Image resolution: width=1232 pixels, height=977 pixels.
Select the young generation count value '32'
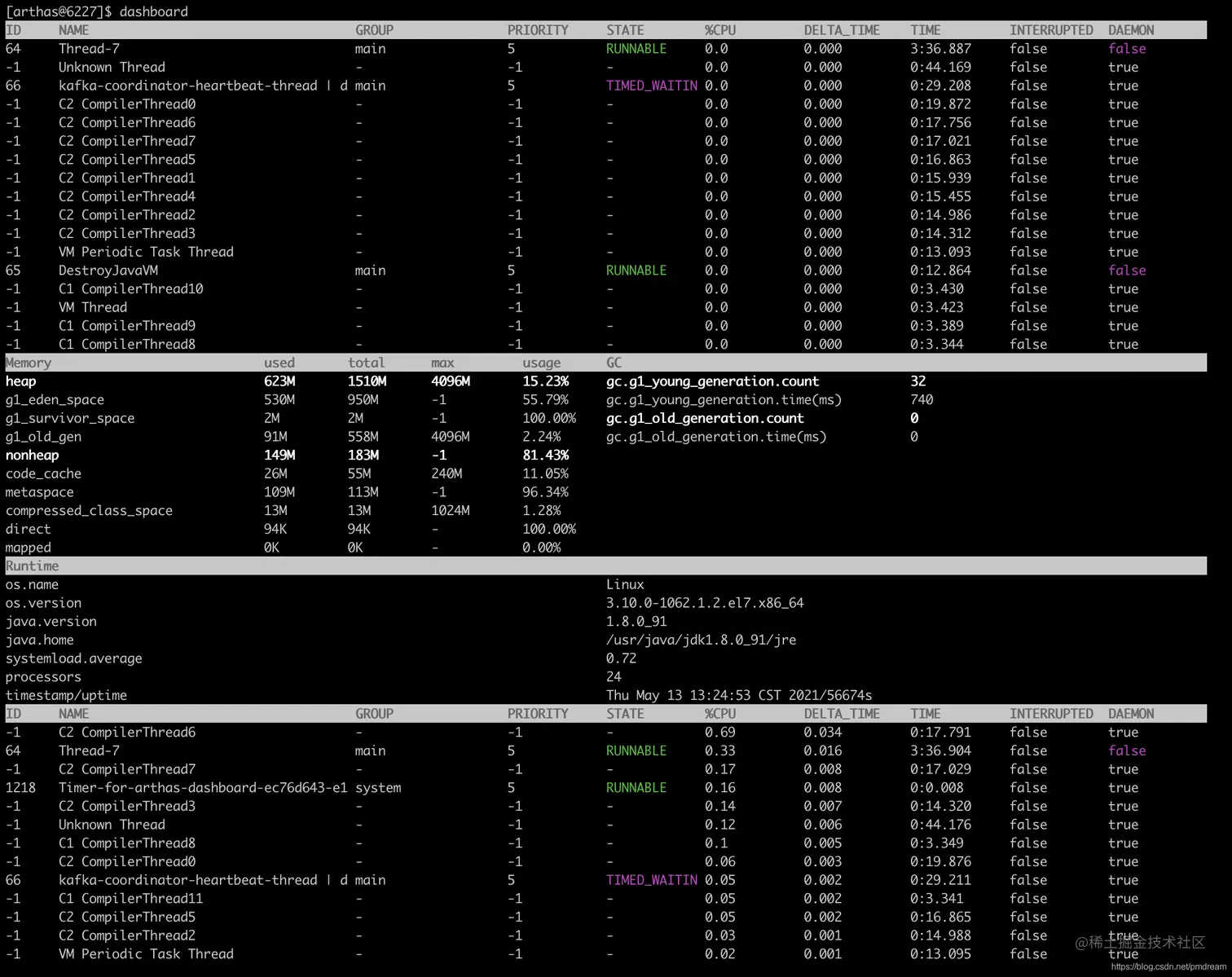[x=918, y=381]
